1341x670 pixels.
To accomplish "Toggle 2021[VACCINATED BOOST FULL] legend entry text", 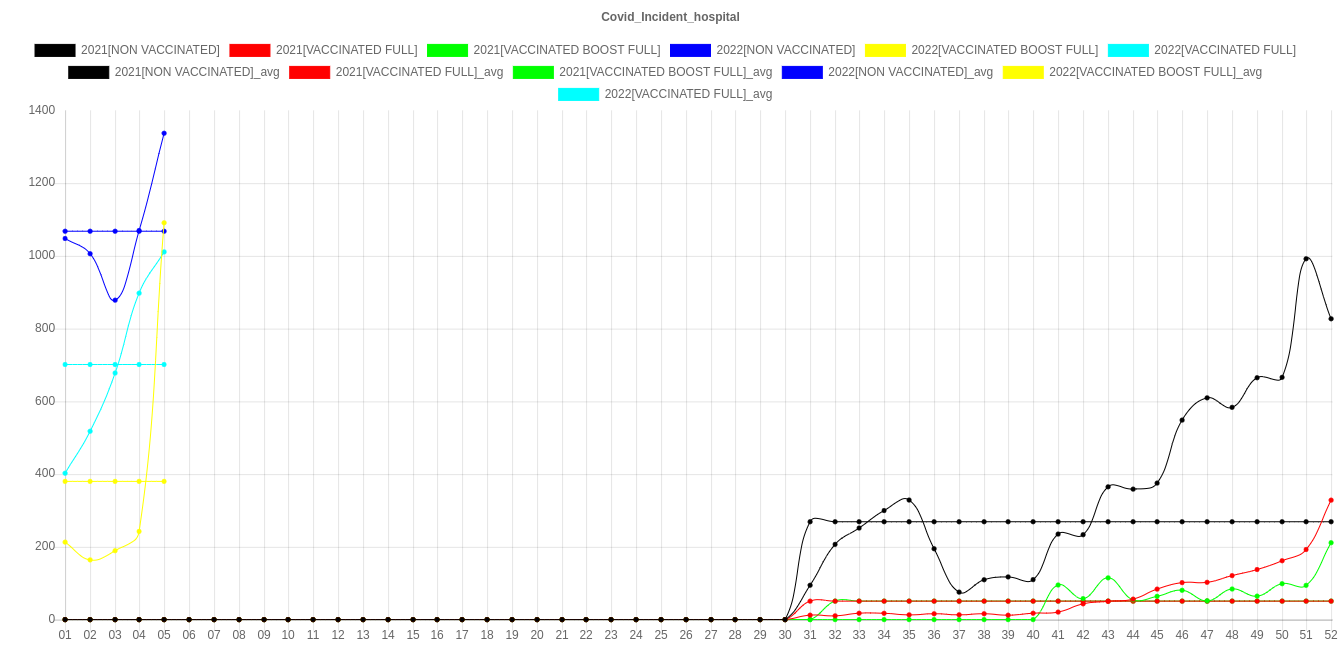I will click(x=566, y=50).
